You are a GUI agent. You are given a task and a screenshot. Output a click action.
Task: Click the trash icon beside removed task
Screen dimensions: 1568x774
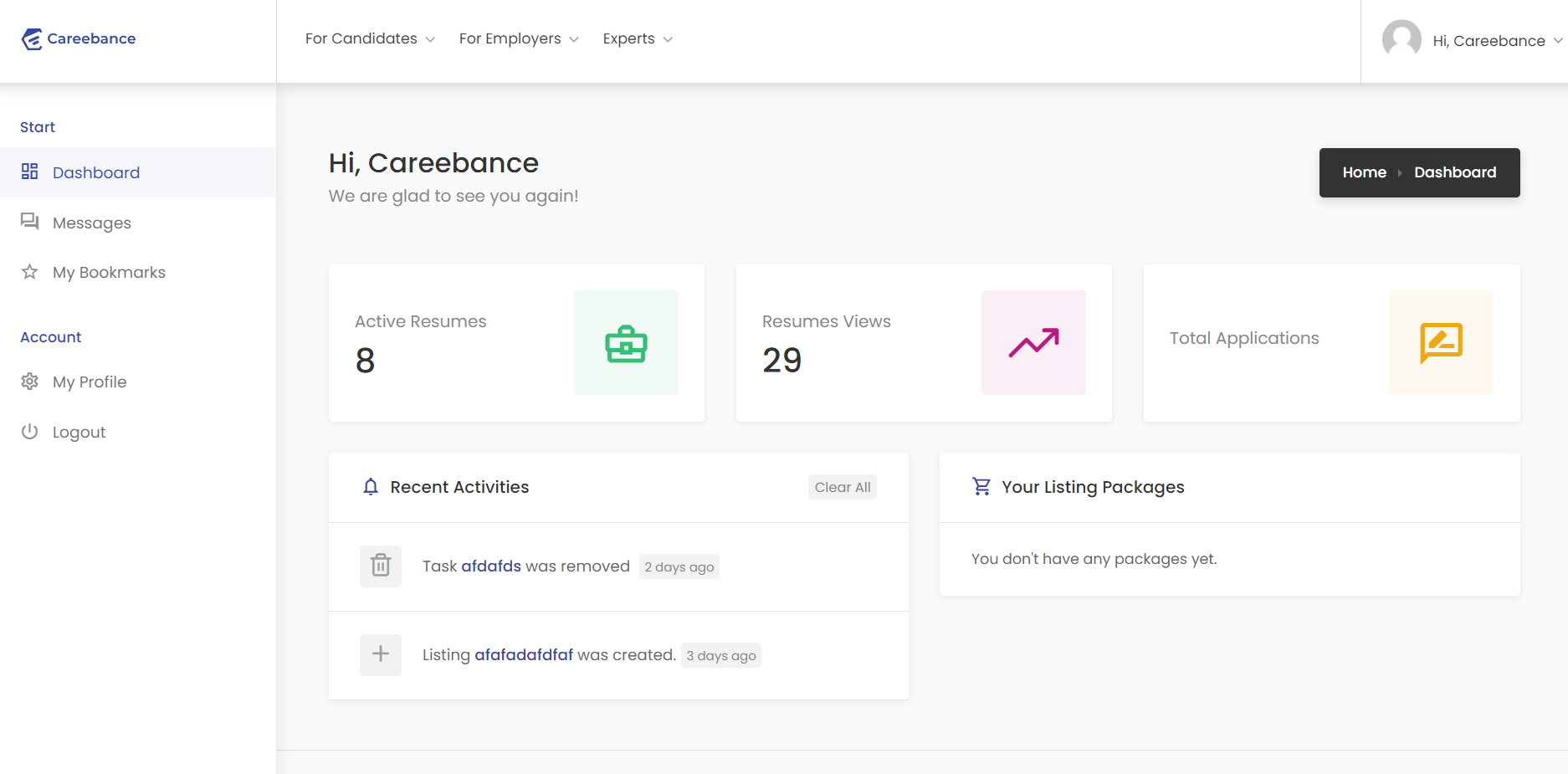point(381,566)
